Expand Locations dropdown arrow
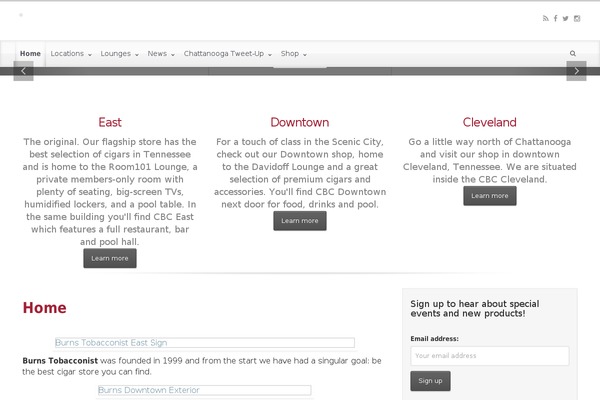The width and height of the screenshot is (600, 400). pyautogui.click(x=90, y=55)
